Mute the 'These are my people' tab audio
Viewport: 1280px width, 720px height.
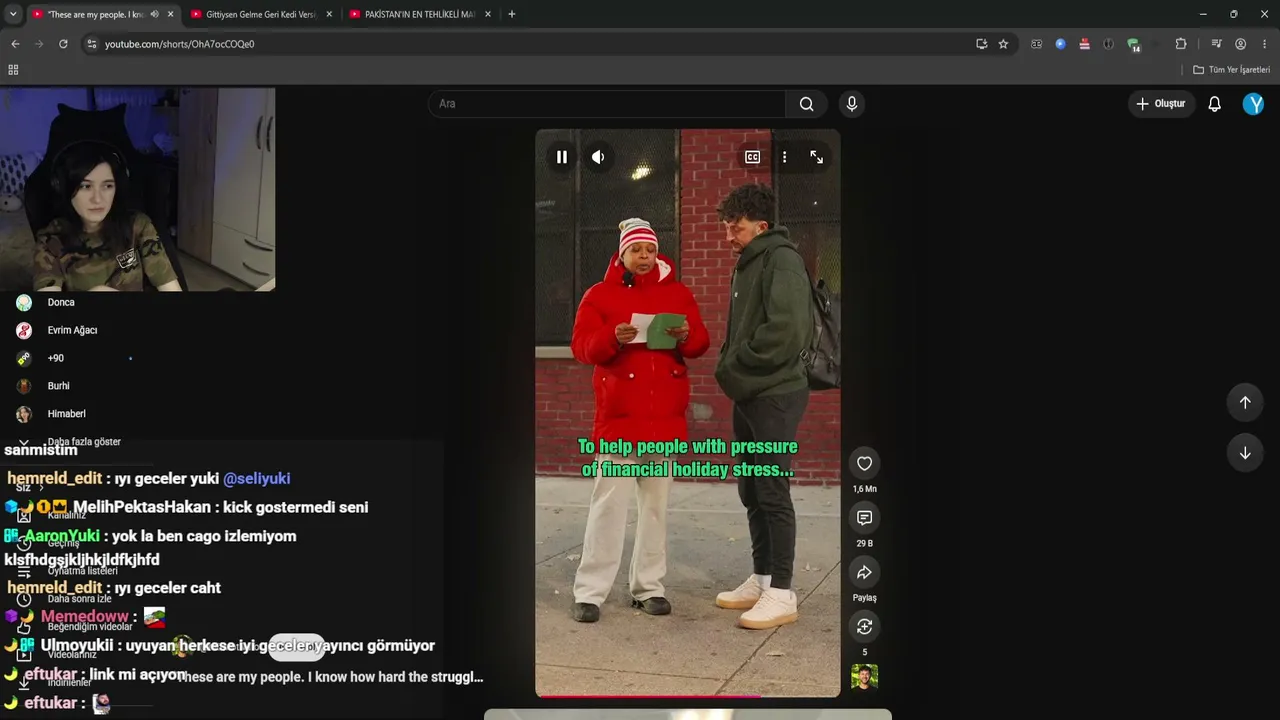155,14
